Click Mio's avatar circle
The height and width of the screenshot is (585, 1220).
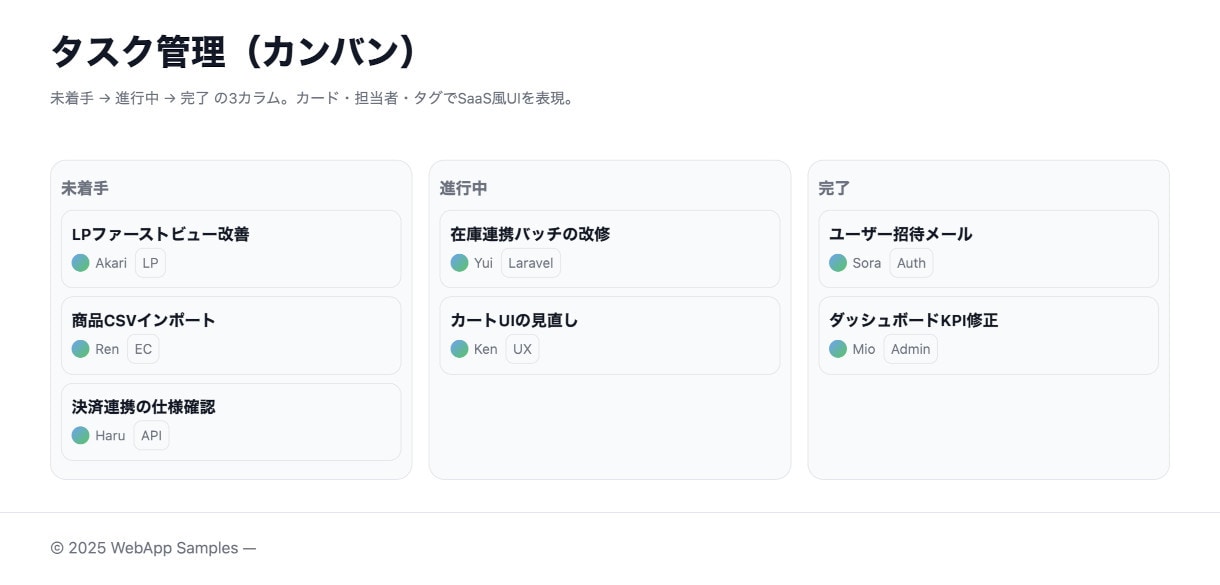coord(838,349)
